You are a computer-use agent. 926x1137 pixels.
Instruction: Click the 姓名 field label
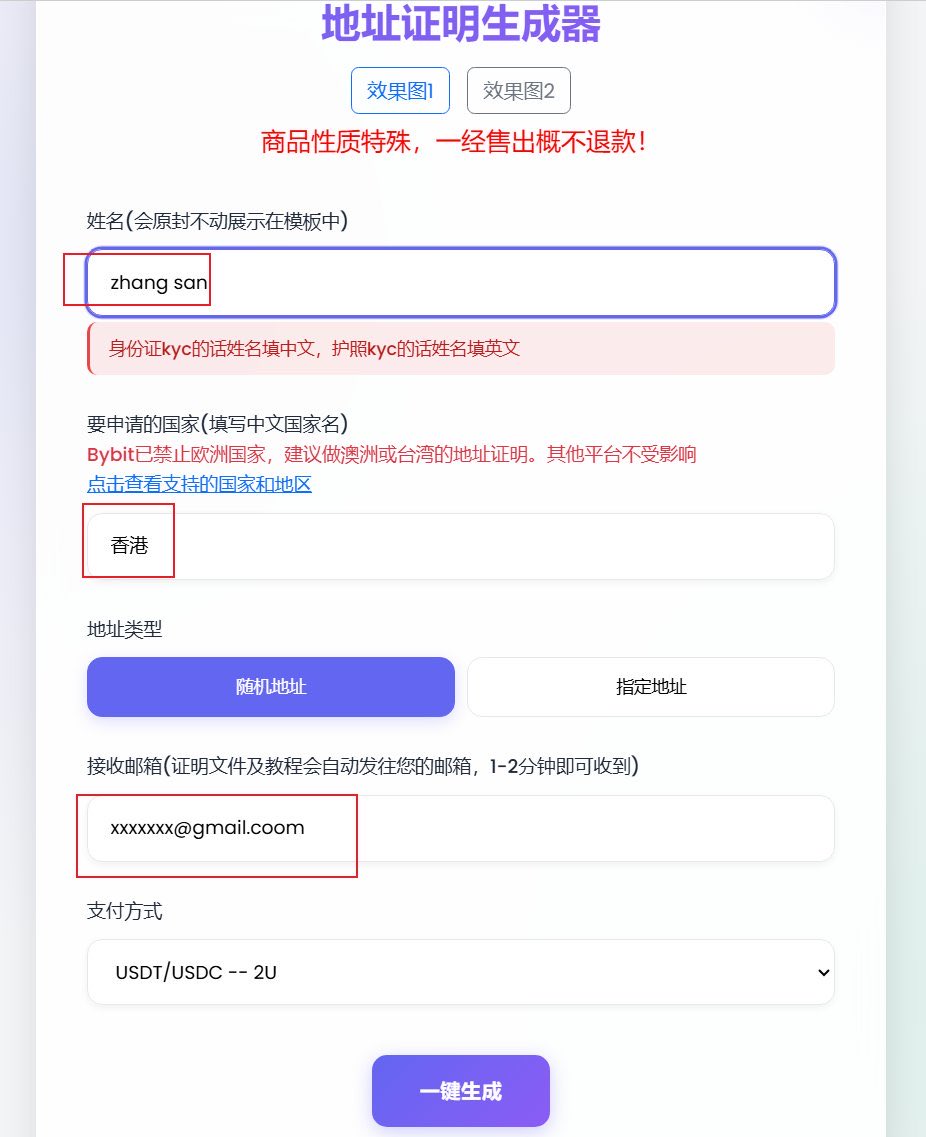click(x=218, y=220)
